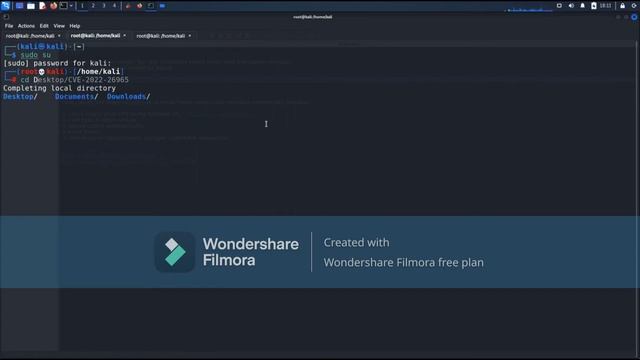This screenshot has width=640, height=360.
Task: Click the logout power icon
Action: pyautogui.click(x=634, y=6)
